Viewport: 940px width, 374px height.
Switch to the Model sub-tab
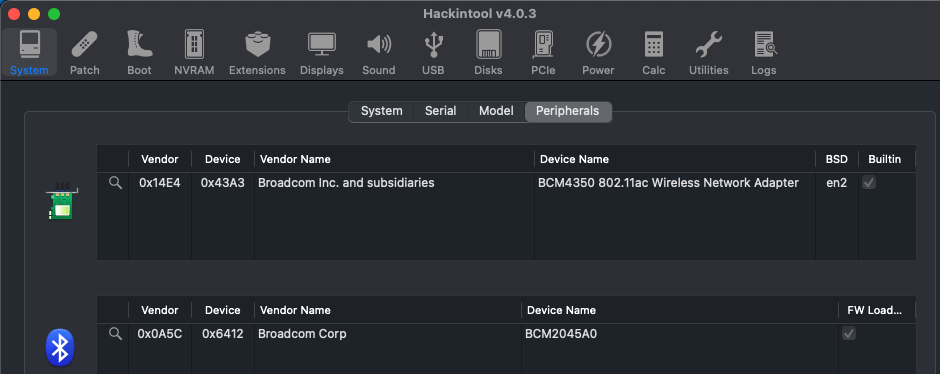coord(496,111)
